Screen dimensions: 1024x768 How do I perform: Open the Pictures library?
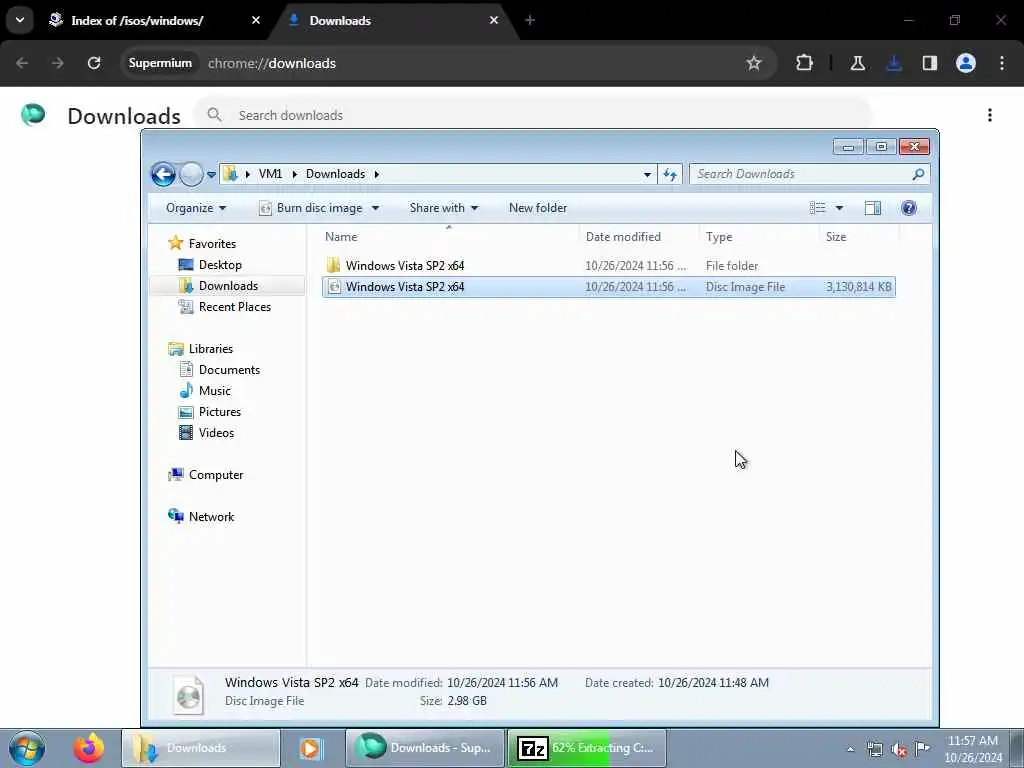pos(219,411)
